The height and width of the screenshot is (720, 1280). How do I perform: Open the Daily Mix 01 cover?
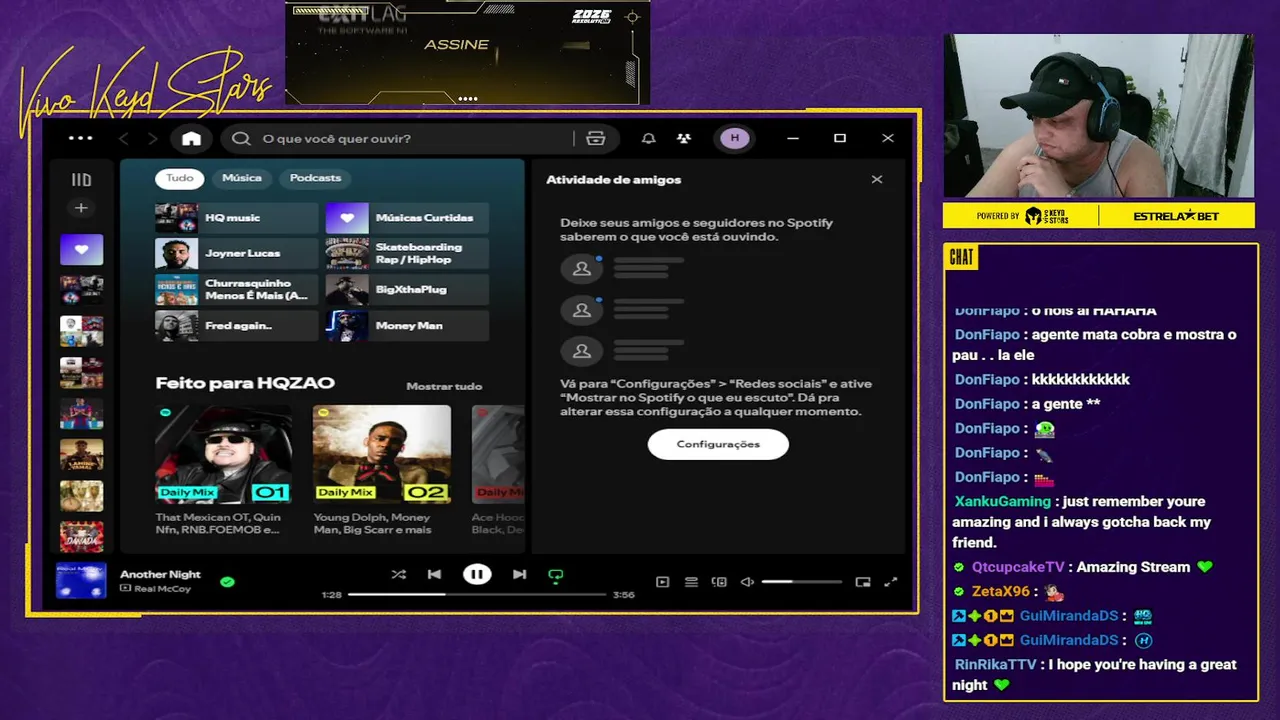(224, 454)
